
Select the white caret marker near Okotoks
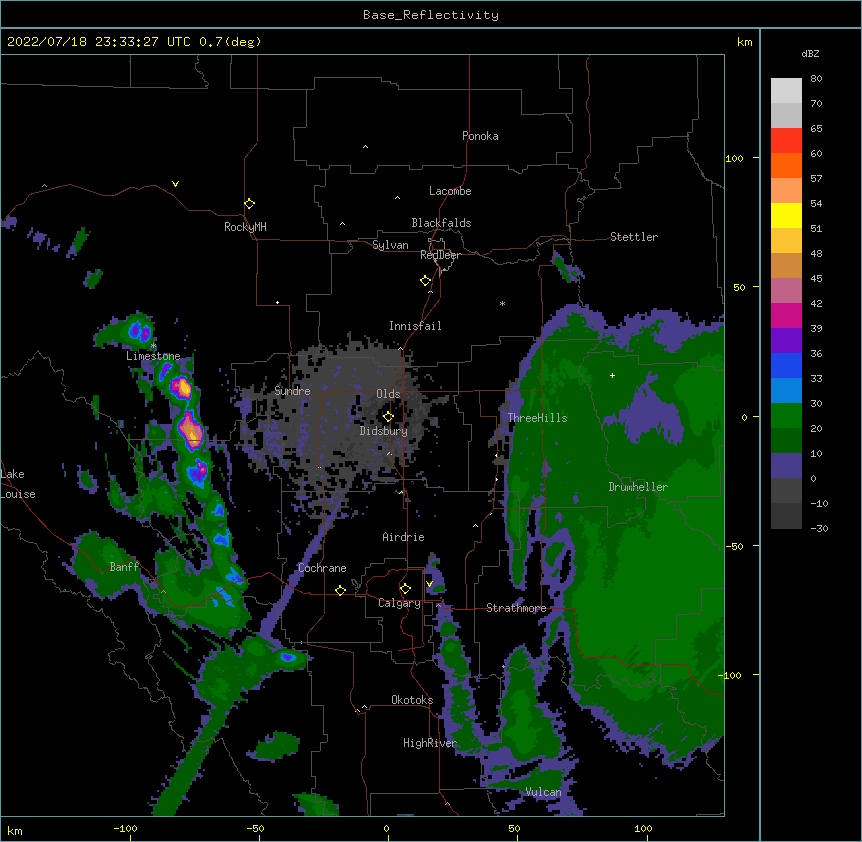(x=364, y=707)
